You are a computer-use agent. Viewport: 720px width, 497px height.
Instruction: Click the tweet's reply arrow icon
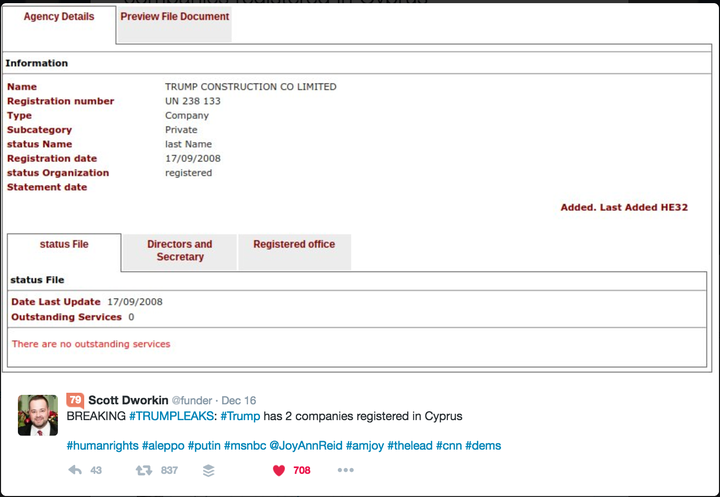click(x=75, y=470)
